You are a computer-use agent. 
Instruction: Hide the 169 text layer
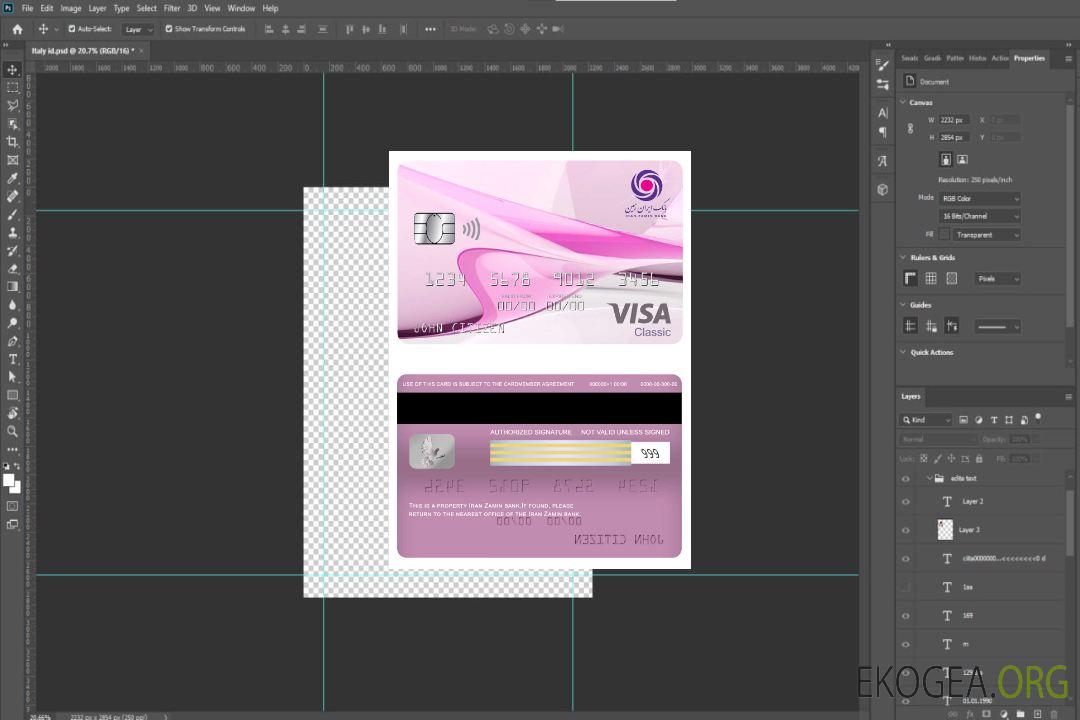click(x=906, y=617)
